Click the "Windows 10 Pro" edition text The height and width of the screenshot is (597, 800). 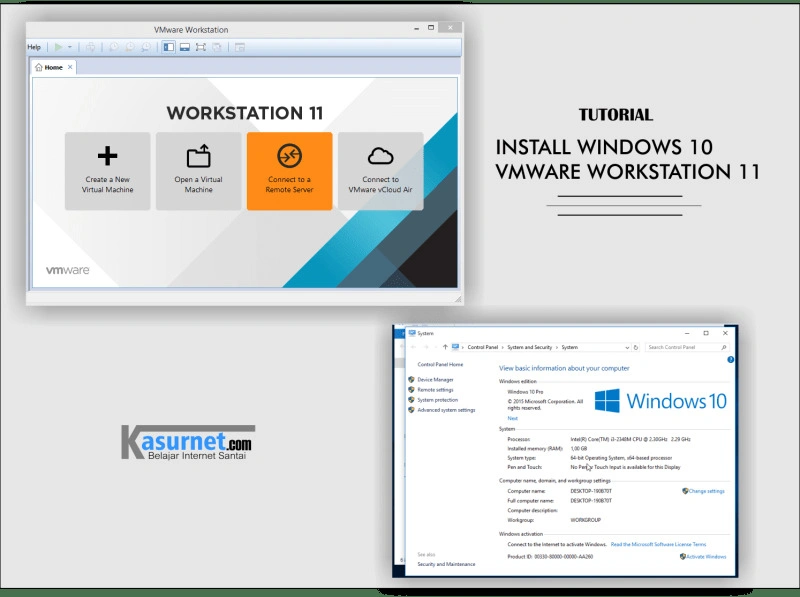(525, 392)
